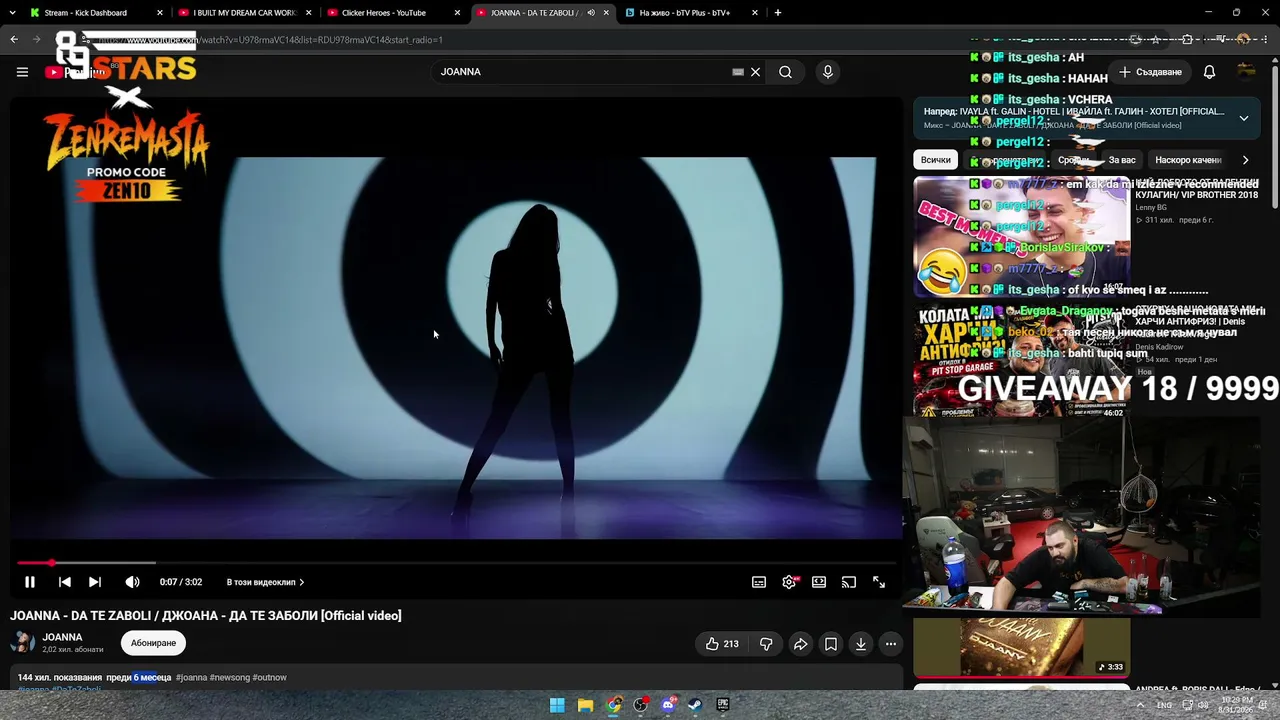Viewport: 1280px width, 720px height.
Task: Show hidden system tray icons
Action: (1139, 705)
